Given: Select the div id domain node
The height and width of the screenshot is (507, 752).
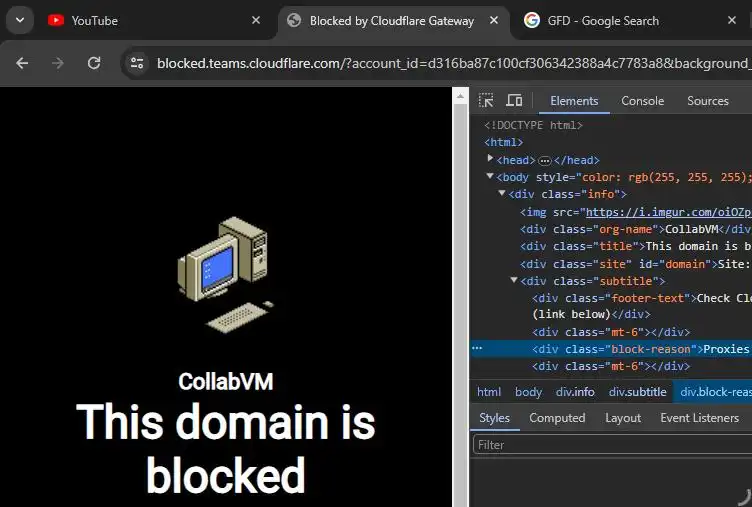Looking at the screenshot, I should (x=636, y=264).
